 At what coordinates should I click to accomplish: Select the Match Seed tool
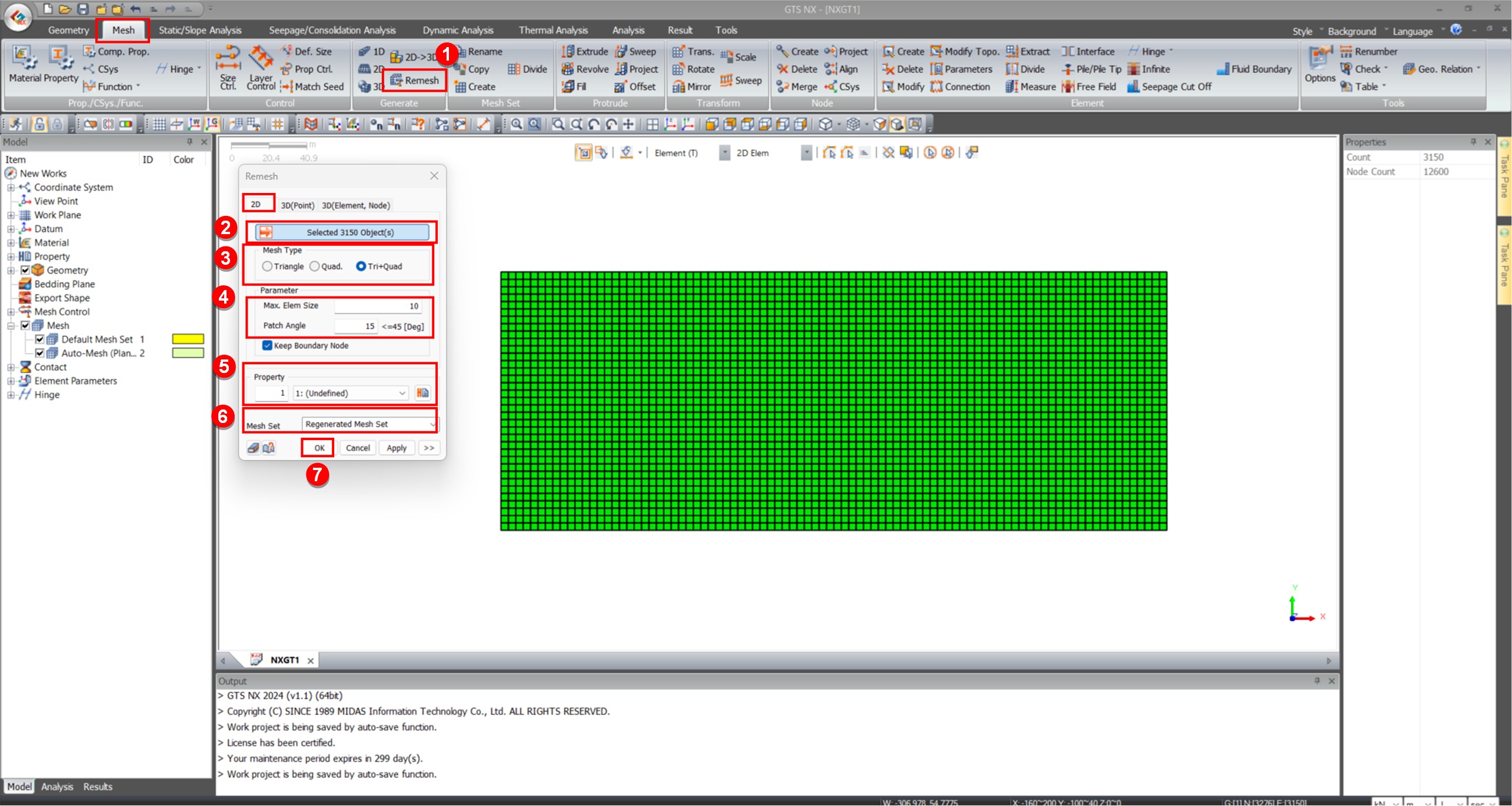click(x=312, y=86)
